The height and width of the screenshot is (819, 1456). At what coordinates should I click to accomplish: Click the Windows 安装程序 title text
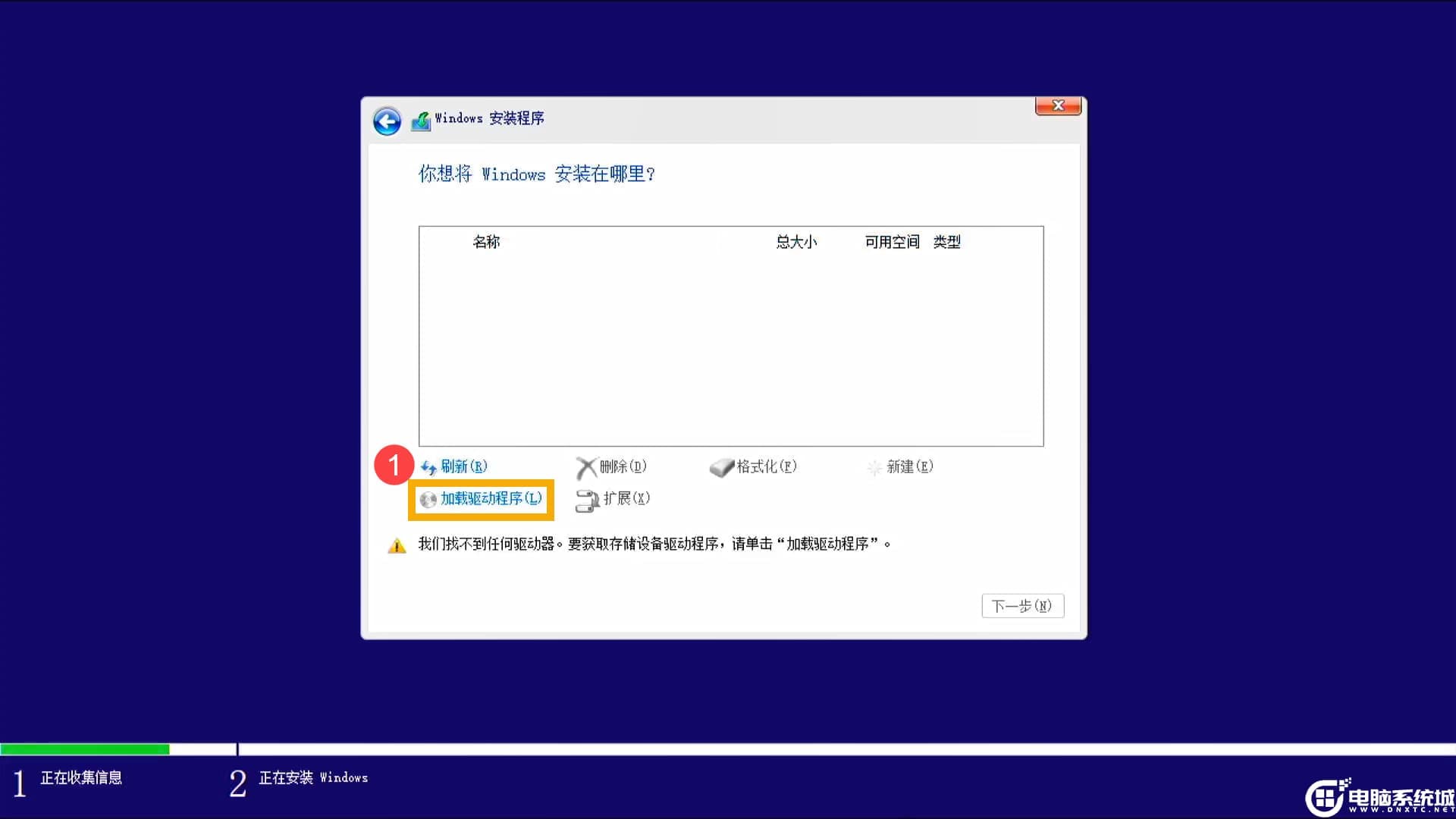pos(489,118)
